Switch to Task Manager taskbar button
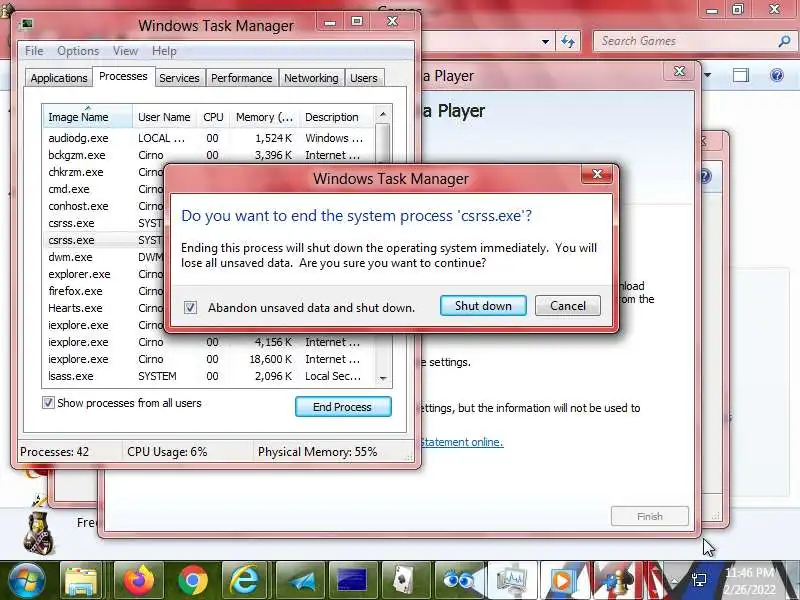This screenshot has height=600, width=800. (512, 581)
